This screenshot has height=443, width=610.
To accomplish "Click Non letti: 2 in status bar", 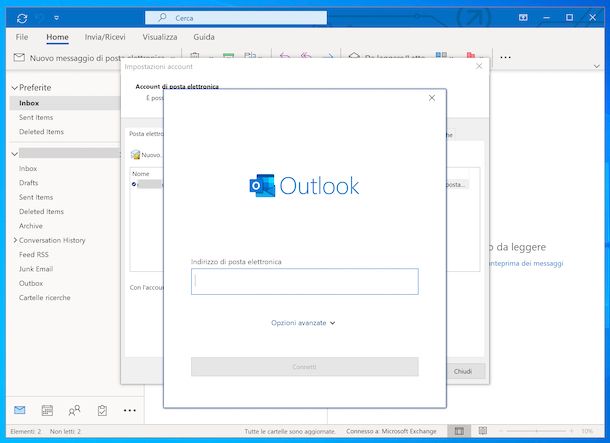I will tap(65, 431).
